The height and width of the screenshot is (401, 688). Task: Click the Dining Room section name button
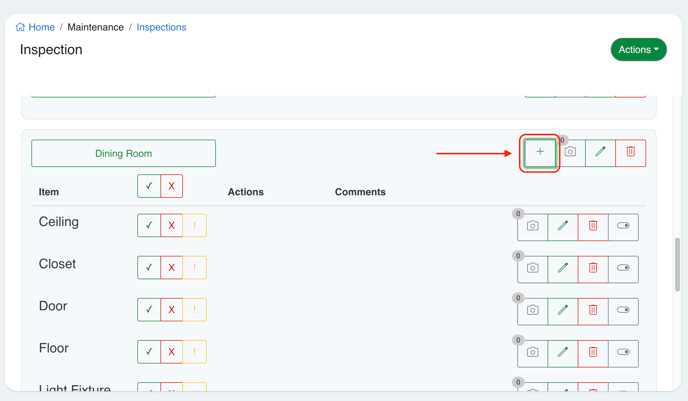point(124,153)
